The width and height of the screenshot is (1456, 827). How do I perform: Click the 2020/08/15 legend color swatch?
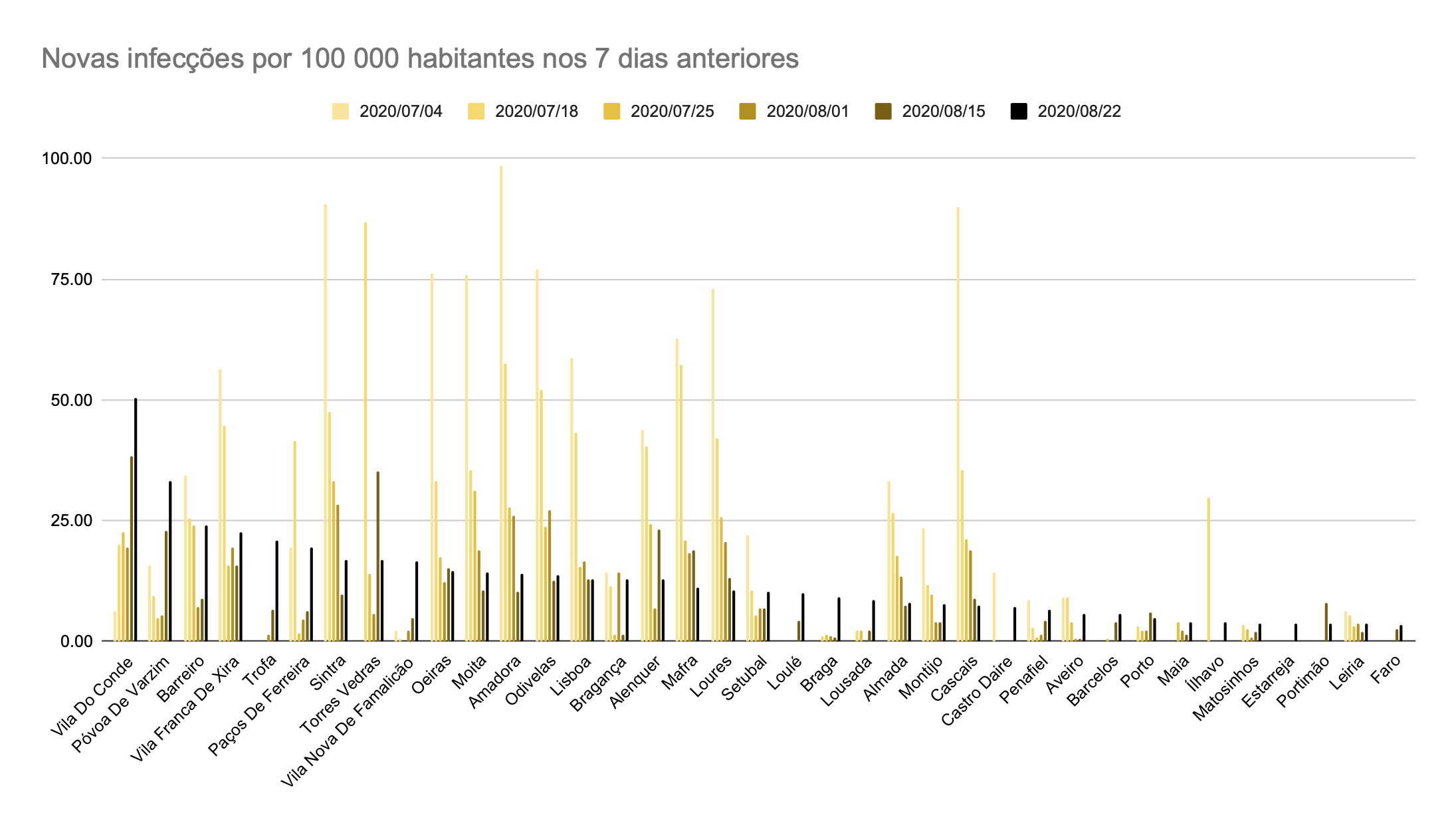[x=883, y=112]
